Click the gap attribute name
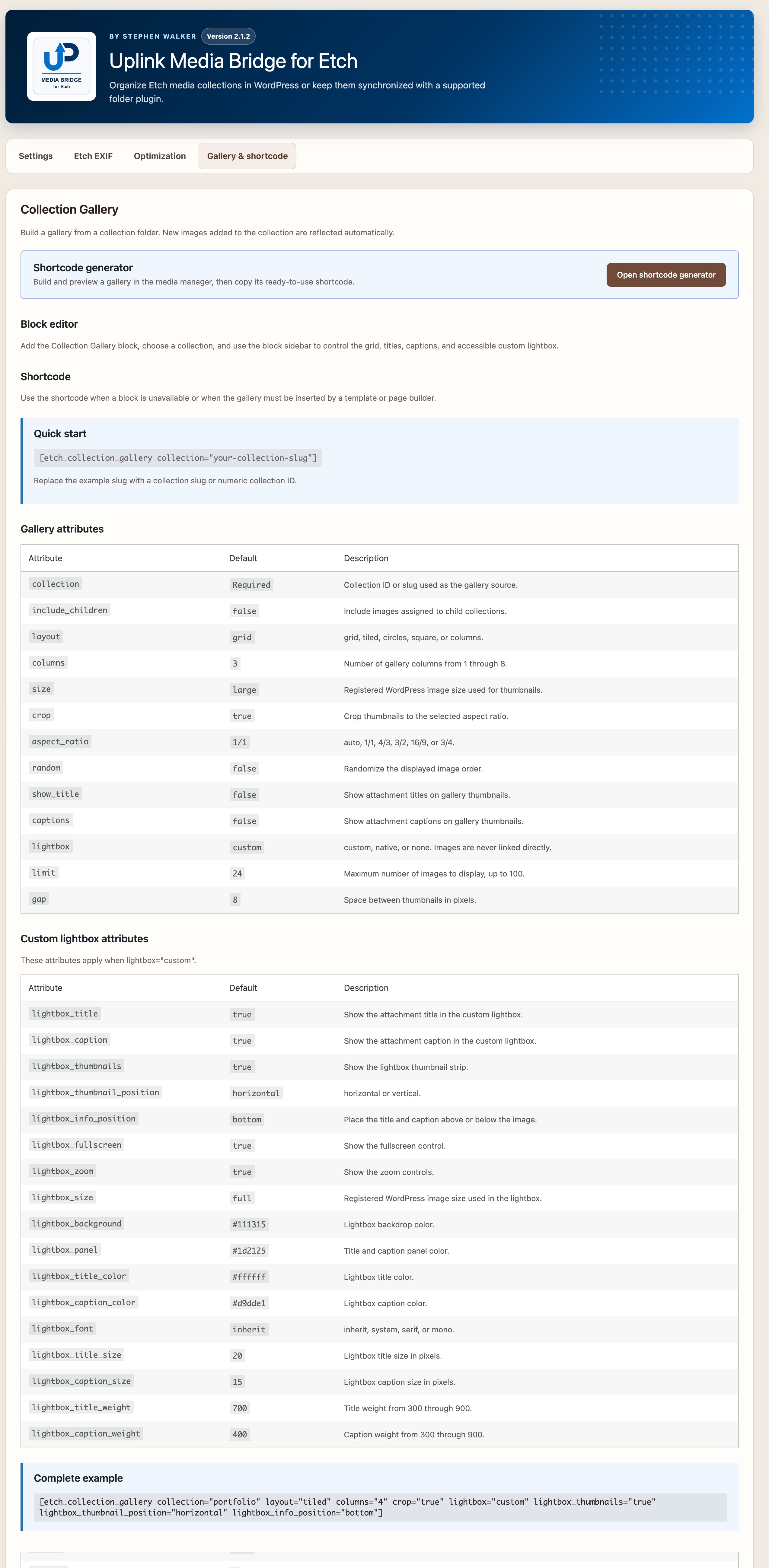This screenshot has height=1568, width=769. coord(39,898)
